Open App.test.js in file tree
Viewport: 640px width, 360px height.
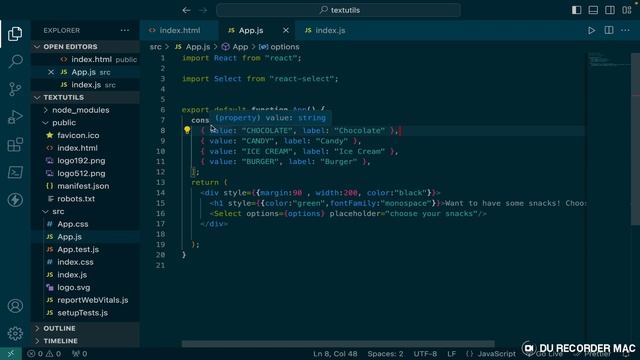point(85,249)
